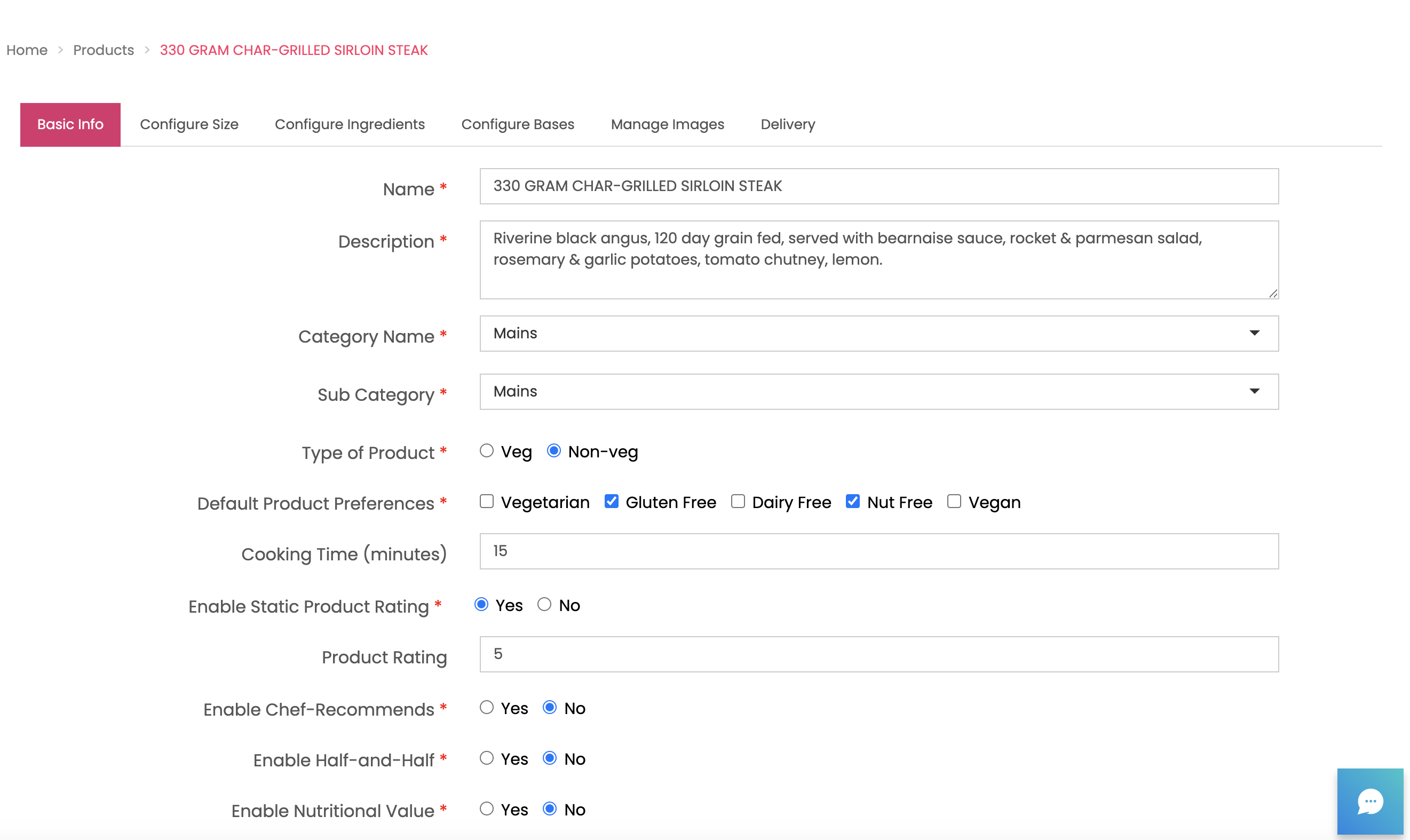Uncheck the Nut Free preference
Screen dimensions: 1410x840
pos(852,502)
